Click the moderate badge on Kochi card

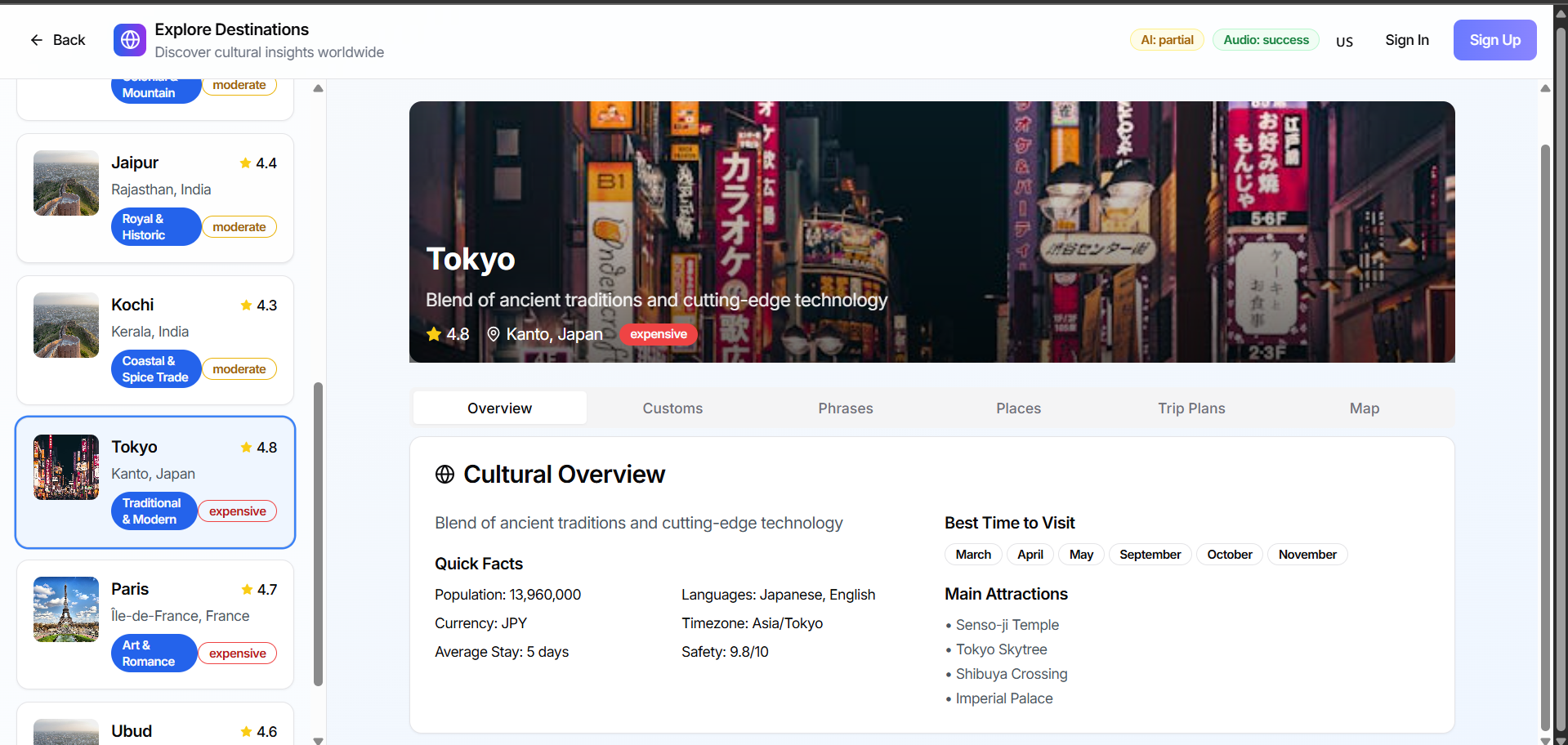coord(239,369)
